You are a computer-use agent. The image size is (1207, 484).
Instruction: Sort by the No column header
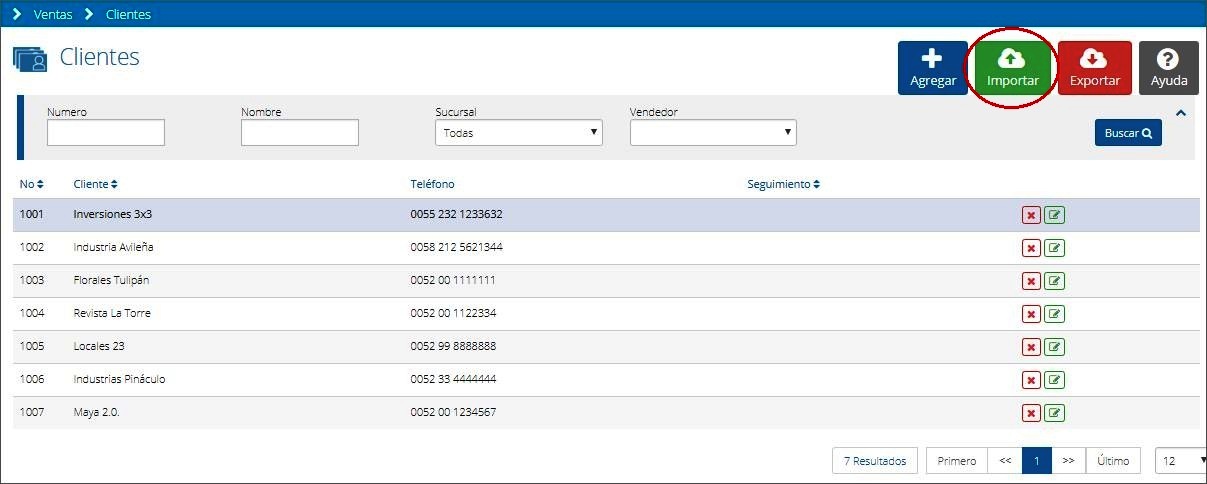click(32, 184)
